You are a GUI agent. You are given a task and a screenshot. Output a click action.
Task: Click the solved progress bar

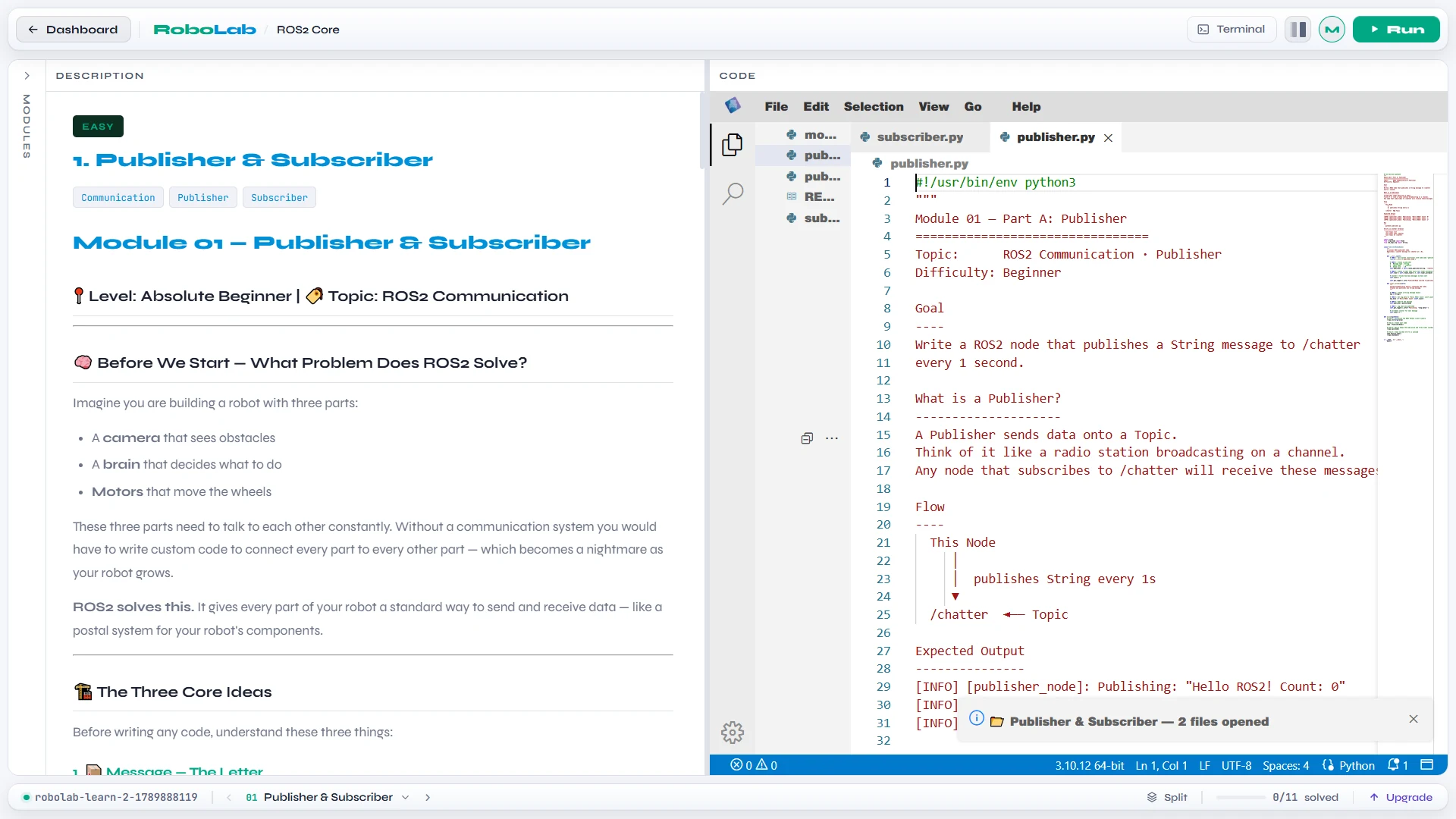(x=1241, y=798)
